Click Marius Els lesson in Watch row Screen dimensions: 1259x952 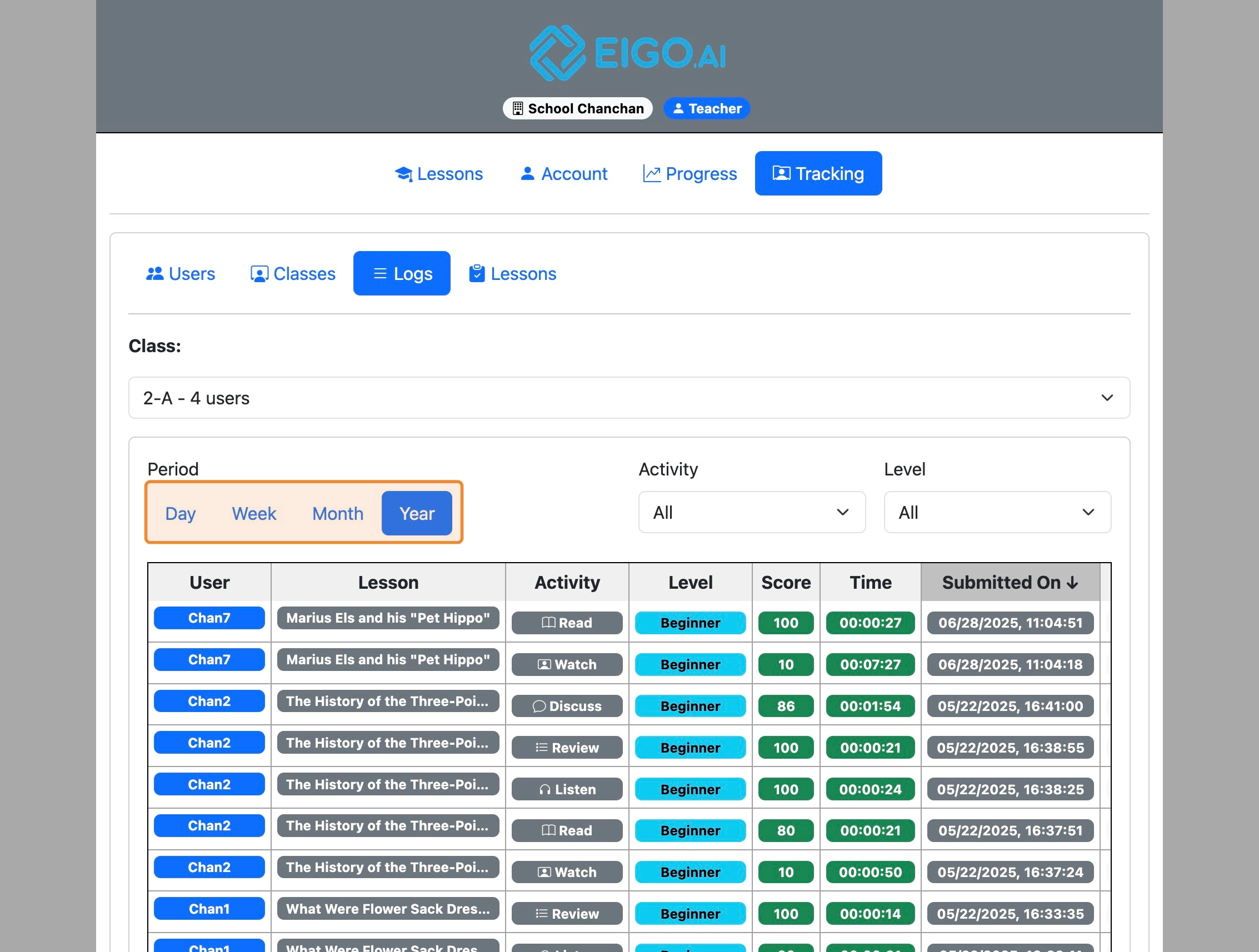(388, 659)
